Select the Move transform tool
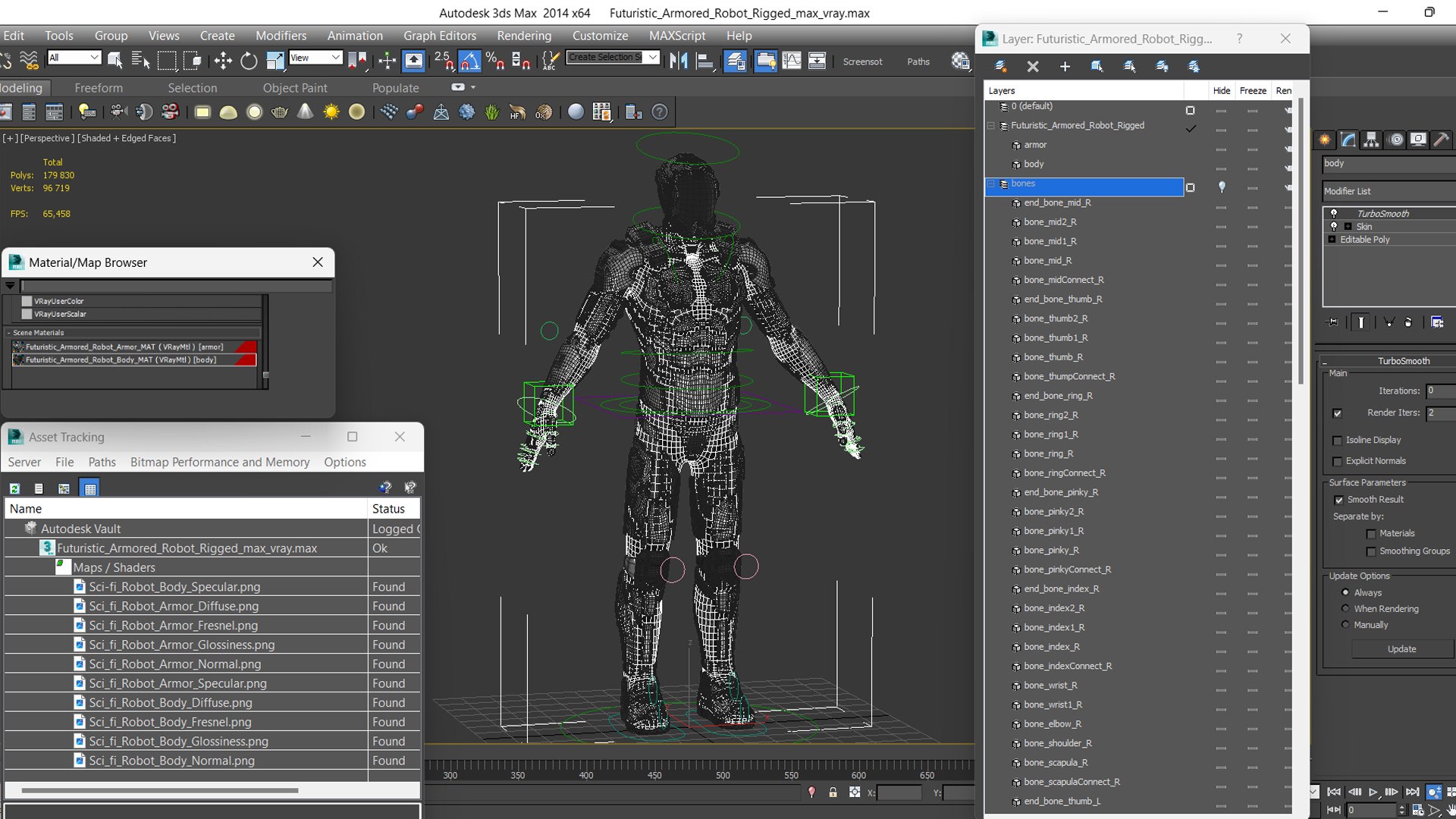The width and height of the screenshot is (1456, 819). pos(223,61)
